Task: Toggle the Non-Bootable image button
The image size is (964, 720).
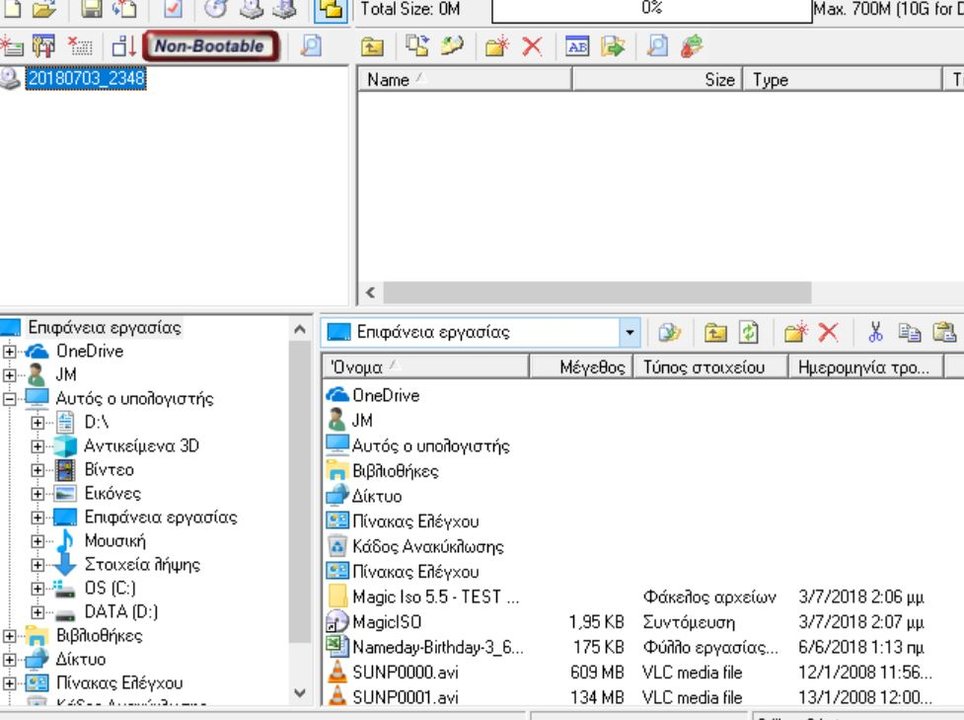Action: coord(209,46)
